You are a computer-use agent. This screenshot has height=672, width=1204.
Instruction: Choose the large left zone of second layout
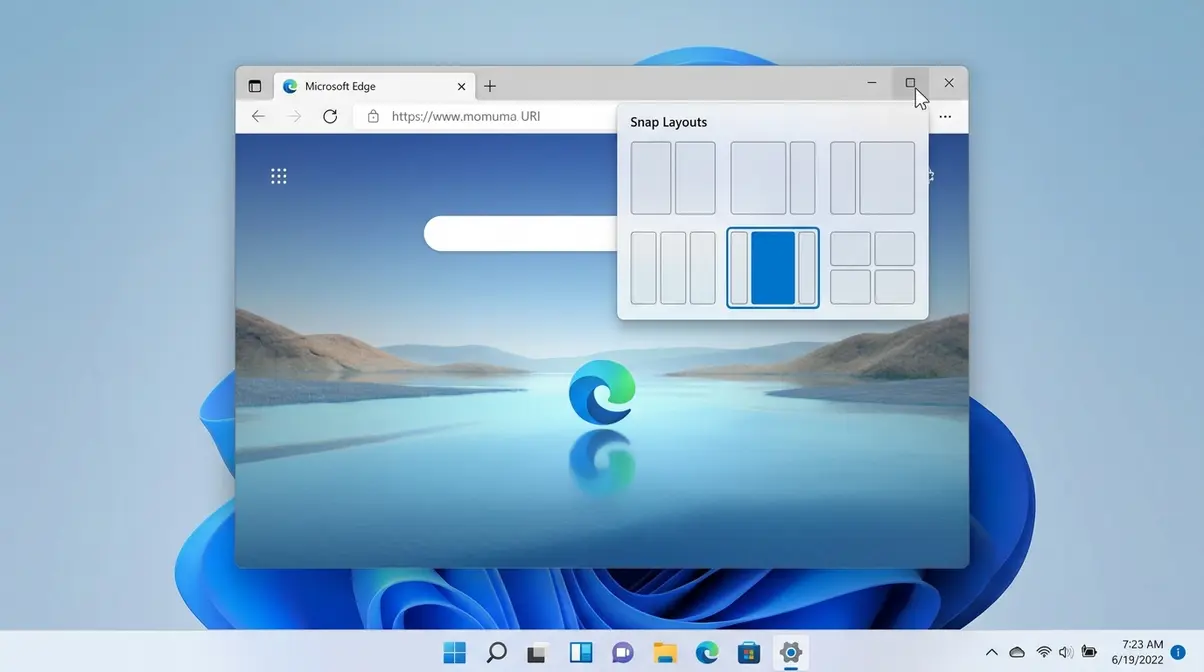pos(758,178)
